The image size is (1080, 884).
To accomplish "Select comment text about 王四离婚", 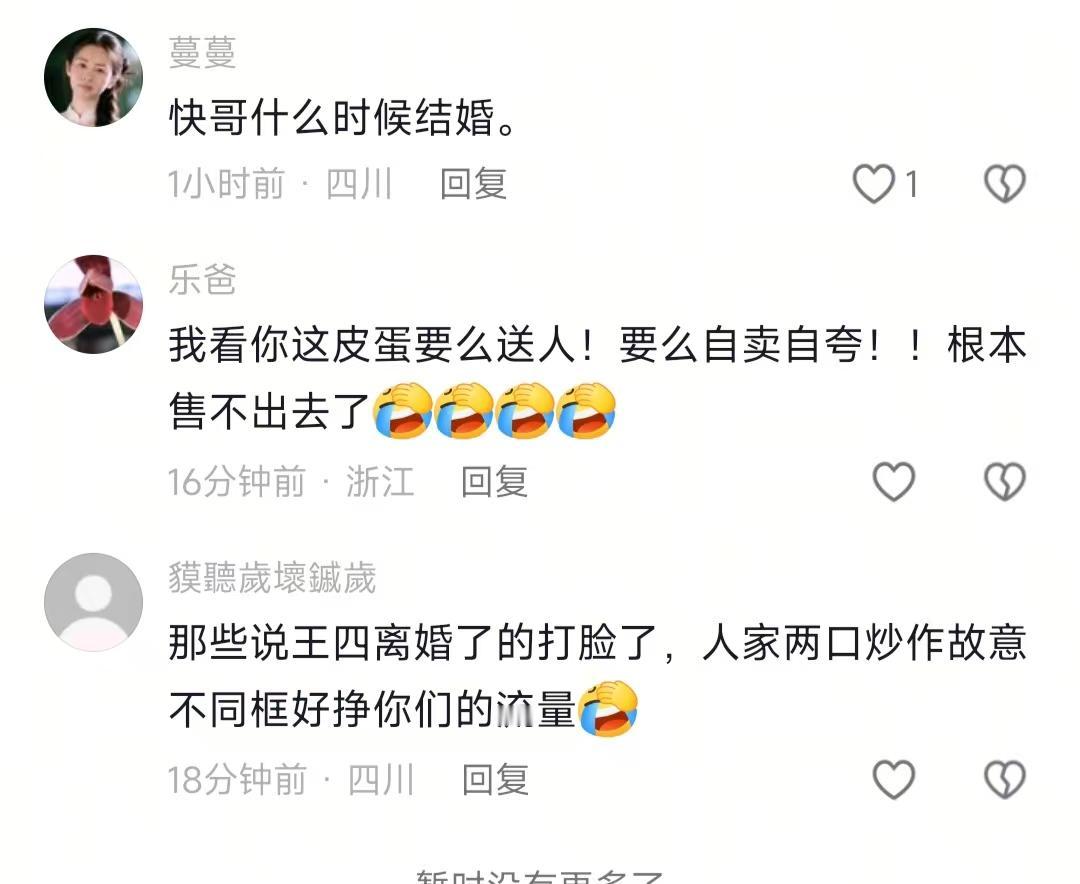I will (598, 676).
